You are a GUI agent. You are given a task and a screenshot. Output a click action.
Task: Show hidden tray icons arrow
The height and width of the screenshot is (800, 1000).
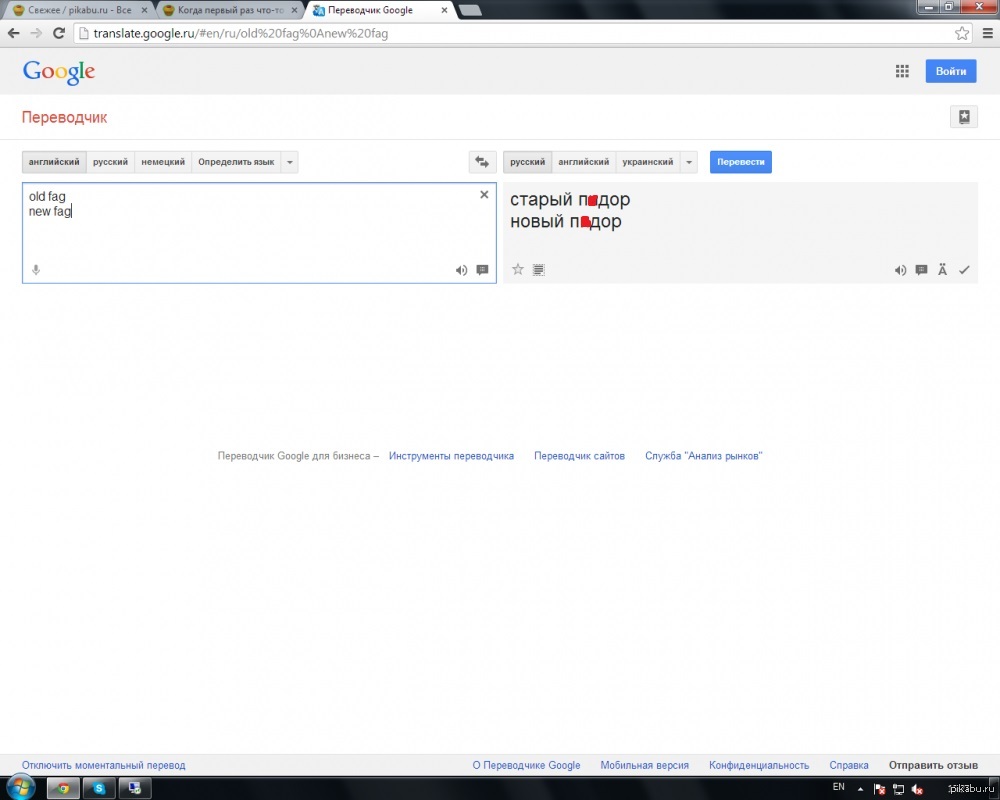[860, 789]
